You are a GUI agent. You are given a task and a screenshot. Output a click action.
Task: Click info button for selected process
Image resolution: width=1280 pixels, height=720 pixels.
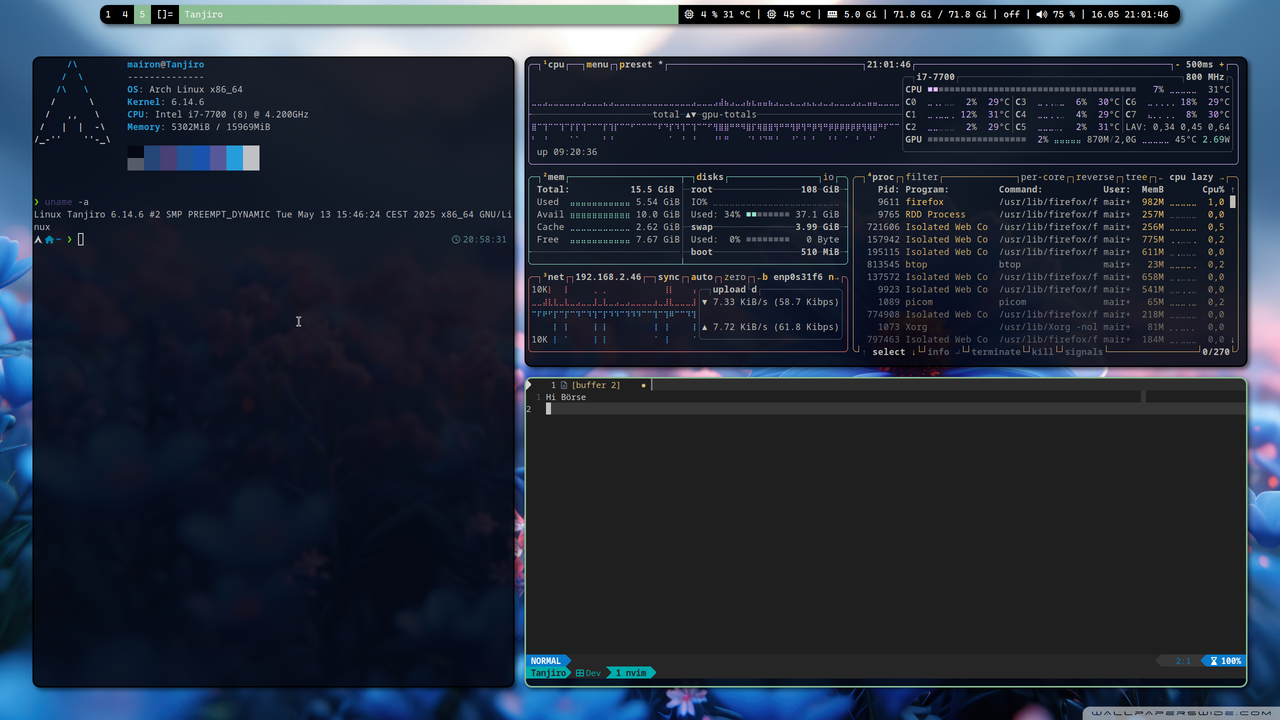(938, 352)
